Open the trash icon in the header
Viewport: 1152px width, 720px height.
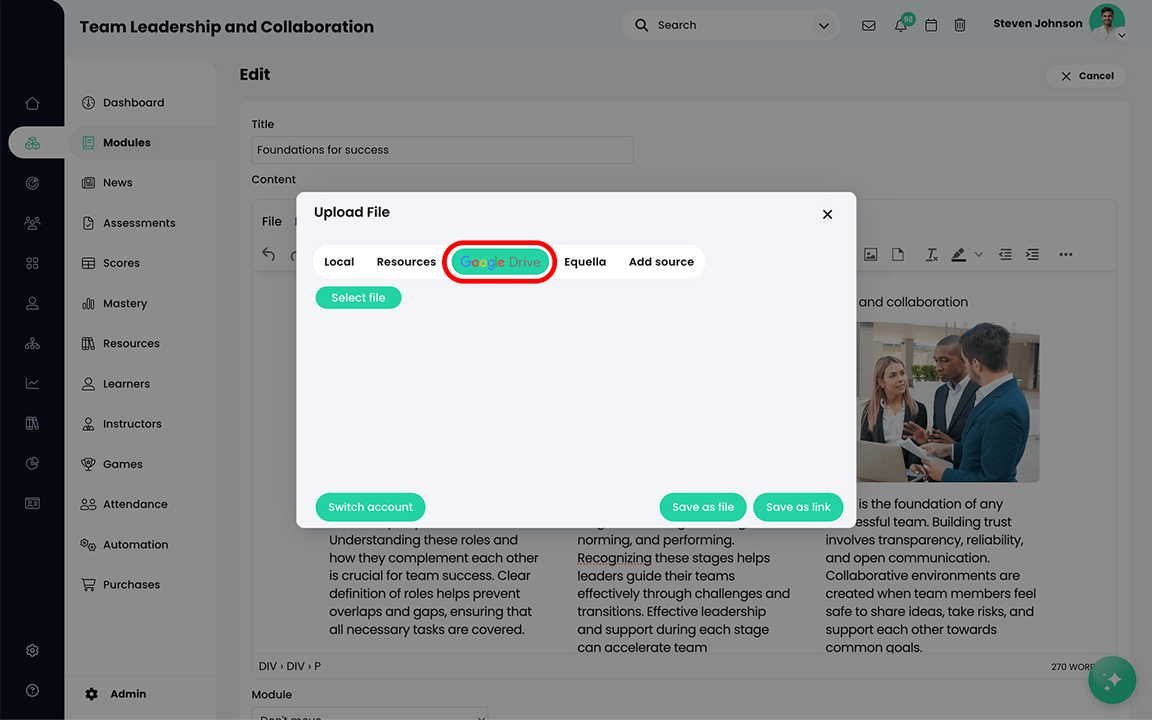[960, 25]
